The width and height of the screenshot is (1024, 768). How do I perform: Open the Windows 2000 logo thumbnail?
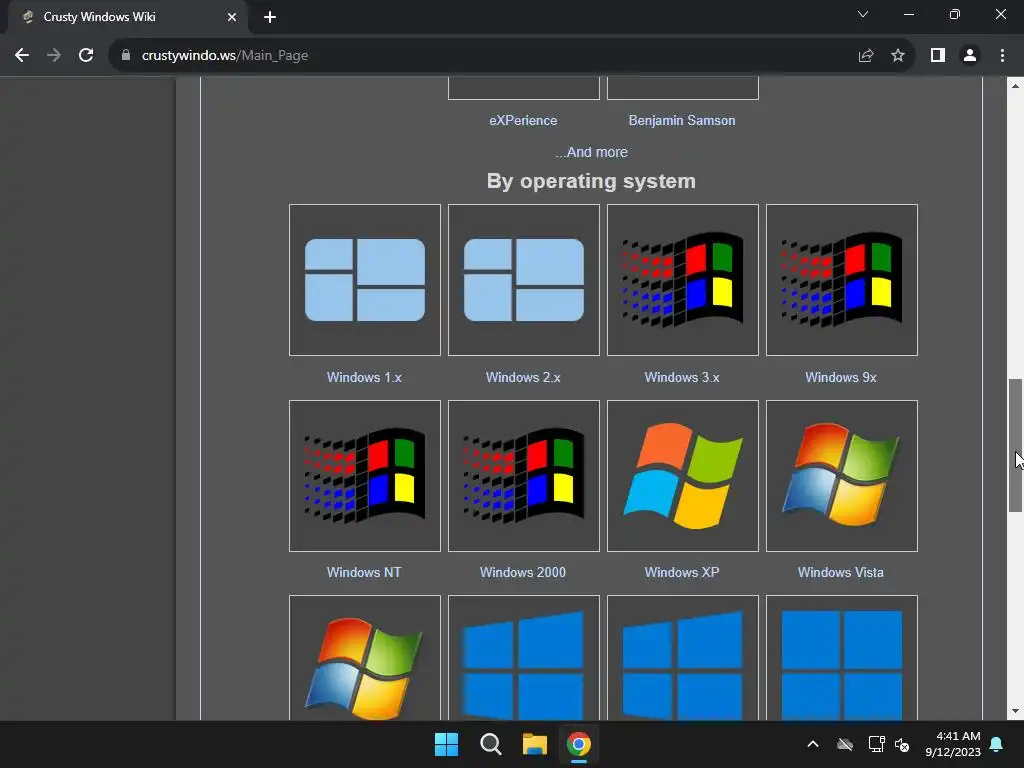(x=524, y=476)
